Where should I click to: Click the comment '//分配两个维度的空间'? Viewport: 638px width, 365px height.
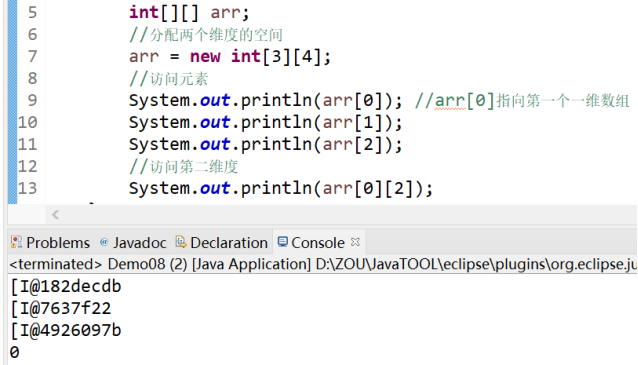[206, 35]
